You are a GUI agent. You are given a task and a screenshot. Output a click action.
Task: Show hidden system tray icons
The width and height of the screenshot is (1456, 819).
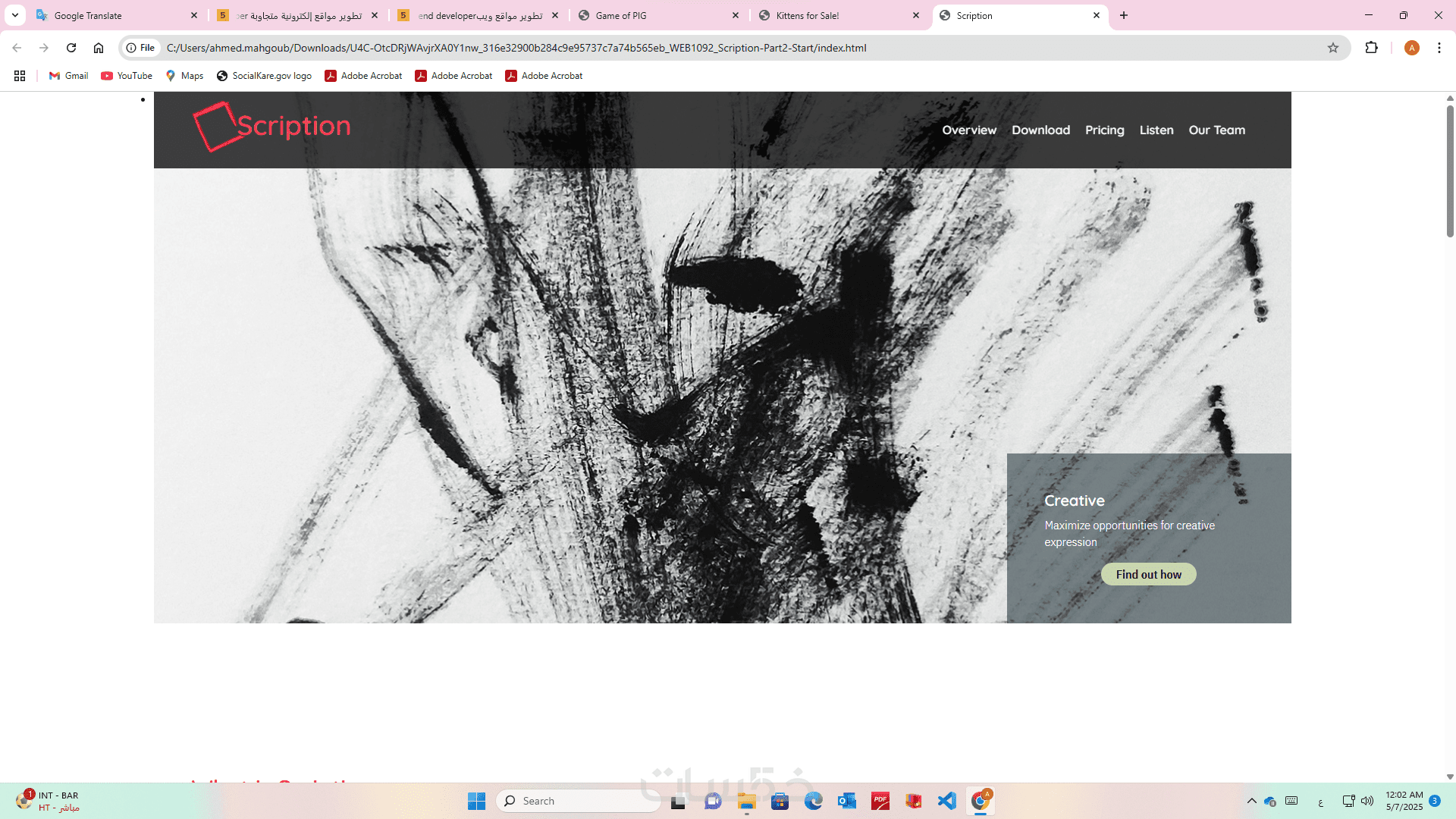point(1252,801)
